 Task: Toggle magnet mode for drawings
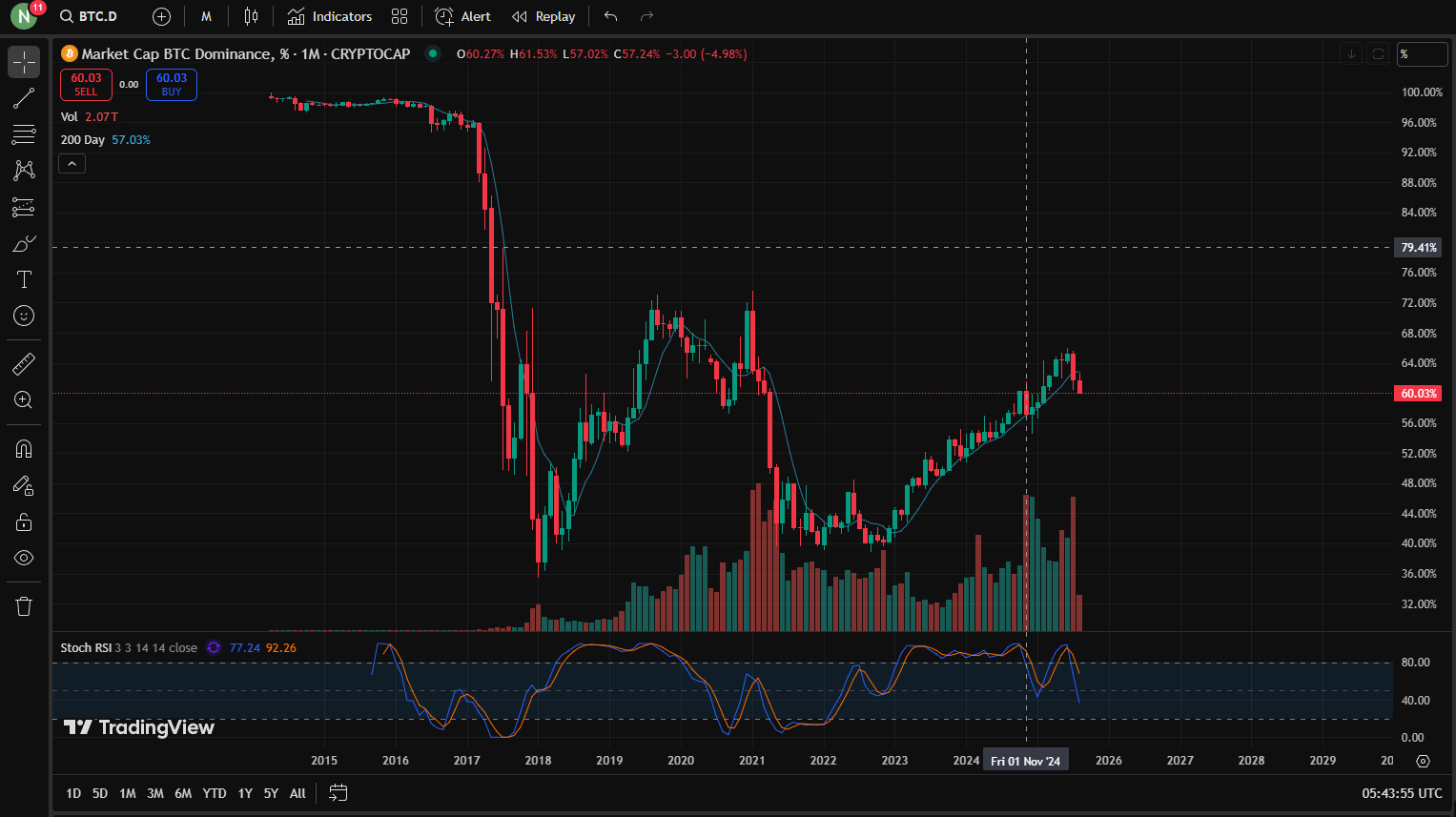click(24, 449)
